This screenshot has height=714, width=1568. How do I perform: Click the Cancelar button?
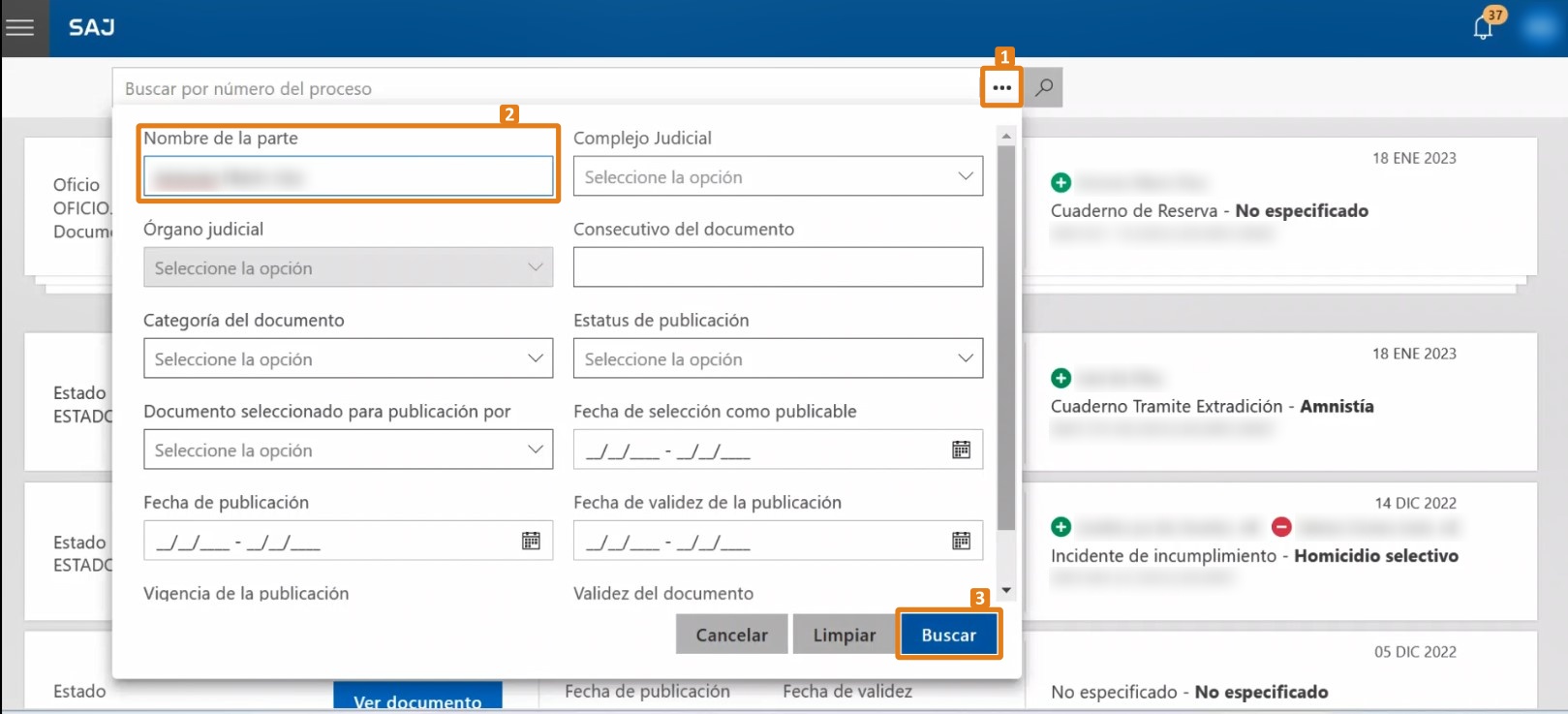731,635
